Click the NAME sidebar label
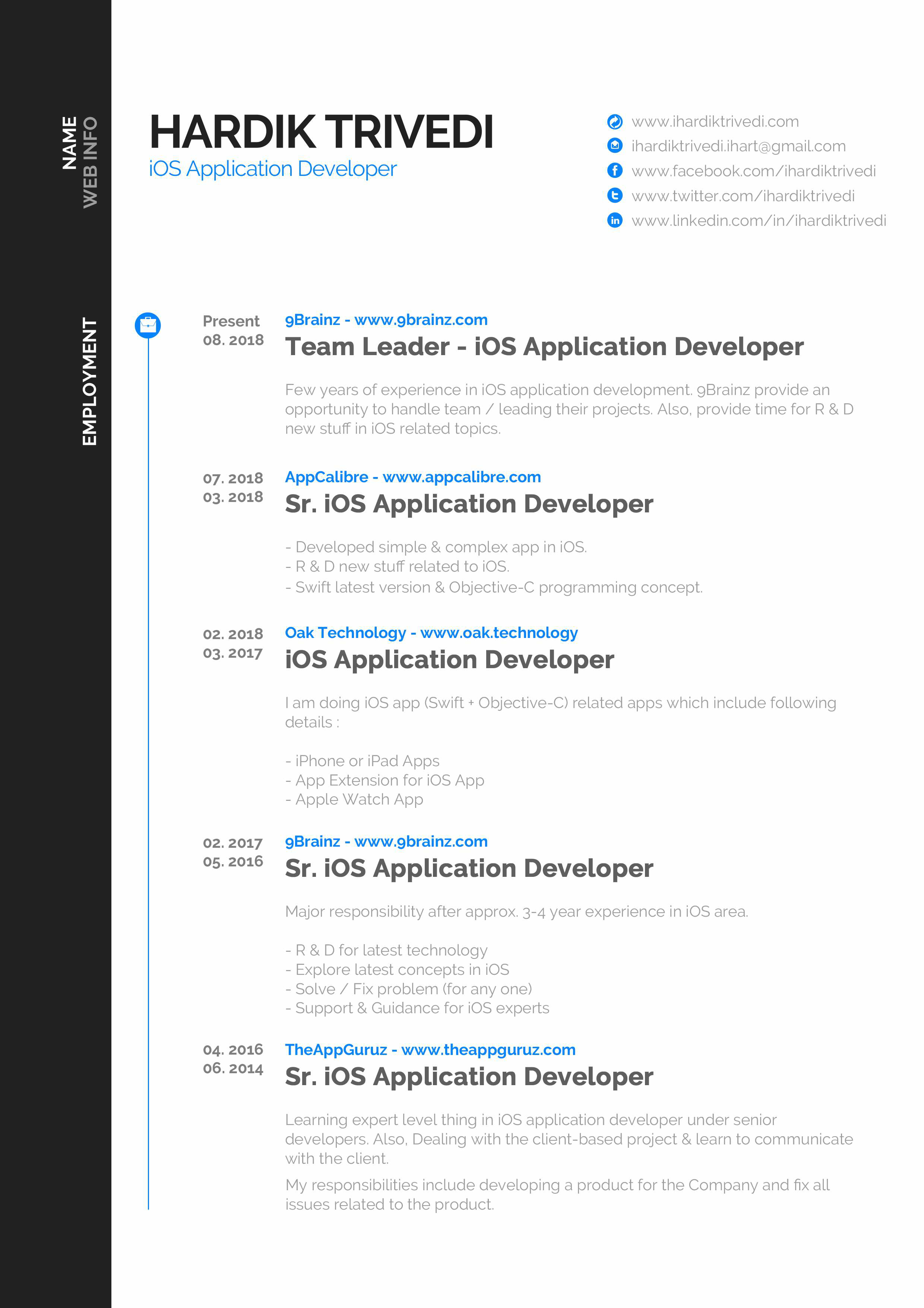Screen dimensions: 924x1308 coord(69,142)
